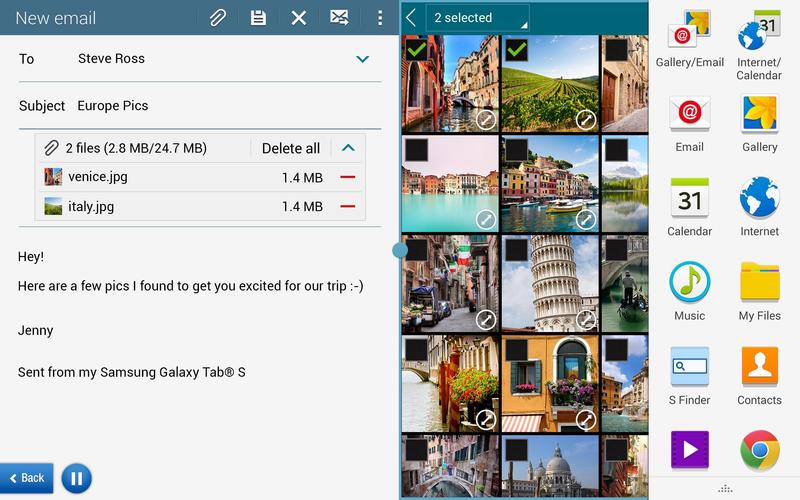Open the three-dot overflow menu

pyautogui.click(x=380, y=18)
